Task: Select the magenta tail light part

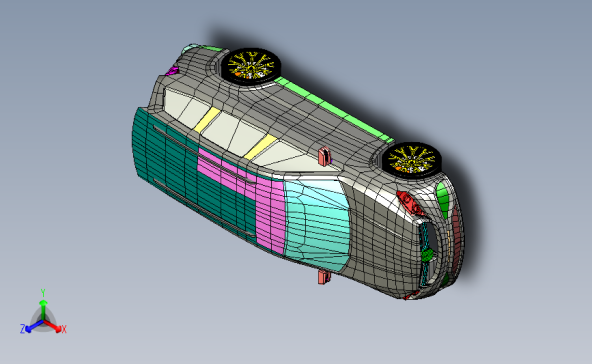Action: 173,71
